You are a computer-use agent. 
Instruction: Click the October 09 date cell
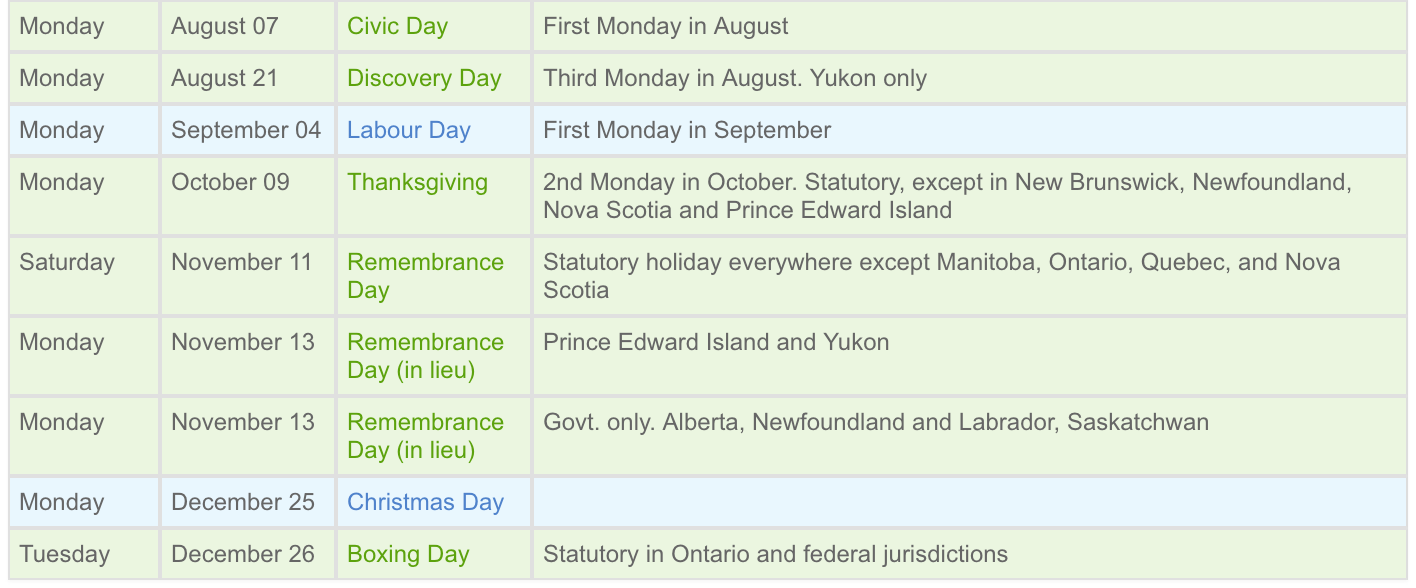click(230, 182)
